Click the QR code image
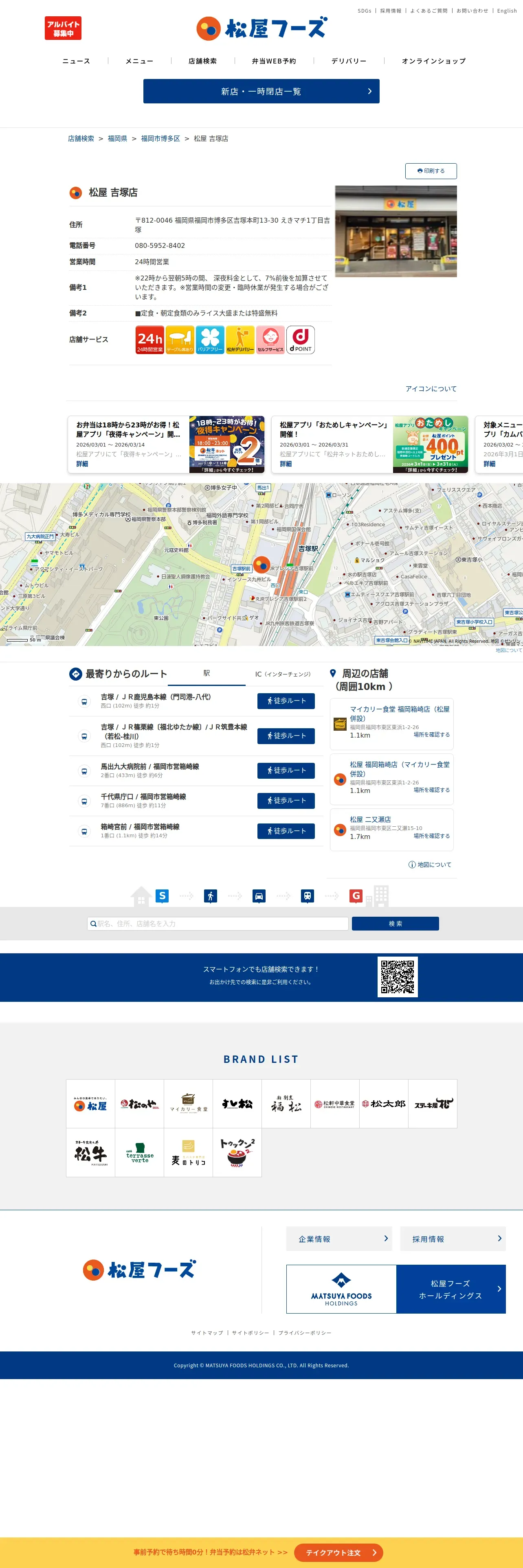 pyautogui.click(x=398, y=977)
